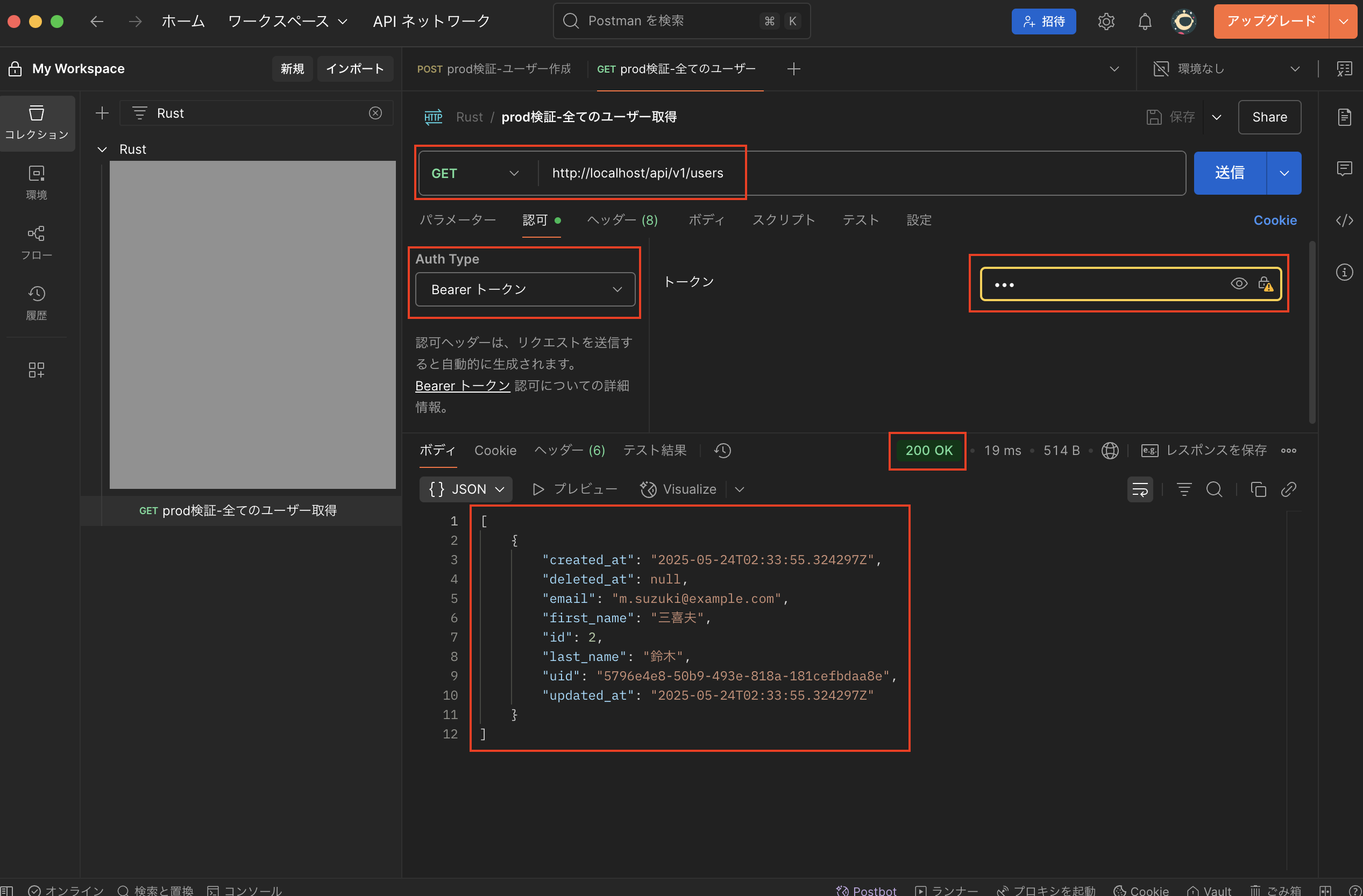Click the 送信 send button
The height and width of the screenshot is (896, 1363).
click(x=1230, y=173)
